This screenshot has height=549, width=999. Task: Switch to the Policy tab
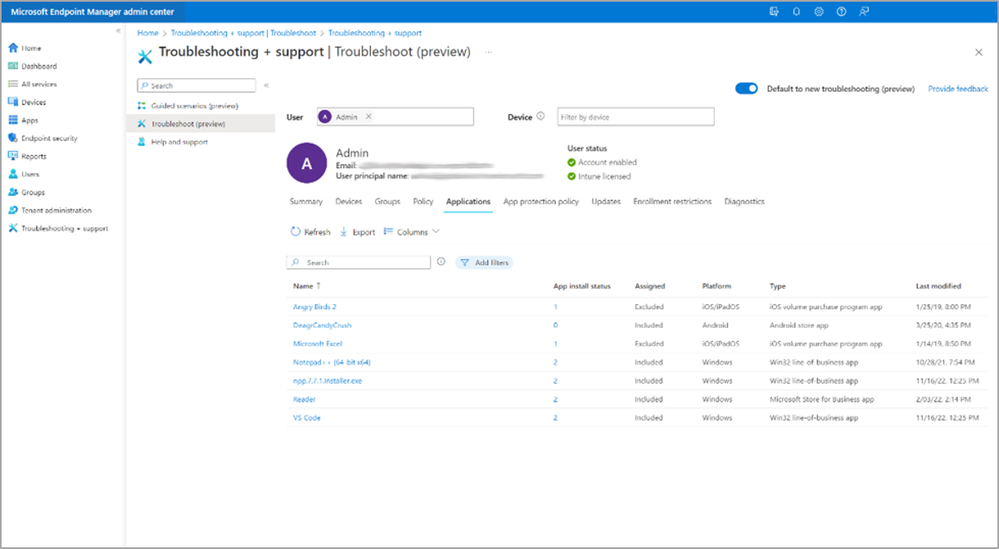coord(423,201)
